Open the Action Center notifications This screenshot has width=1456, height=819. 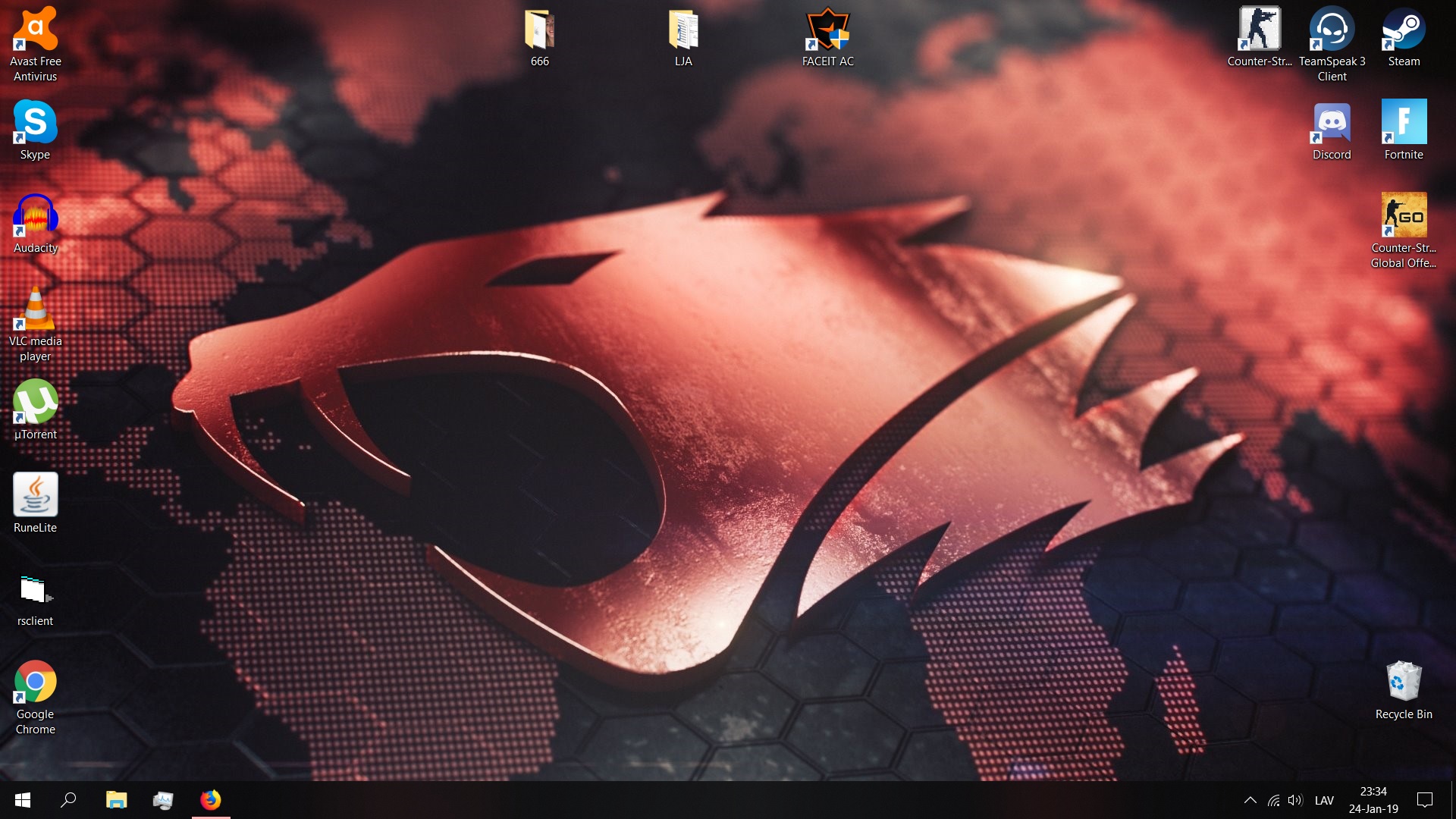point(1425,800)
